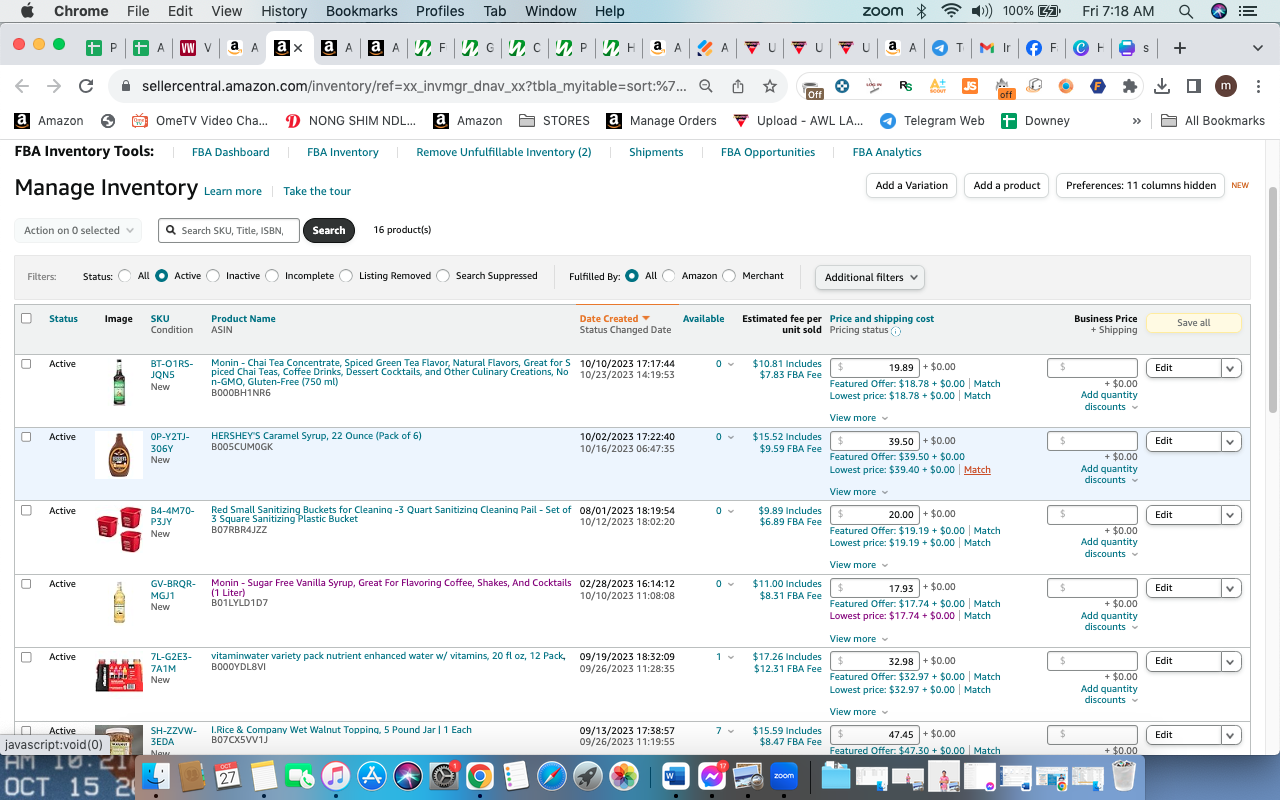The image size is (1280, 800).
Task: Expand View more for the $39.50 price row
Action: [858, 491]
